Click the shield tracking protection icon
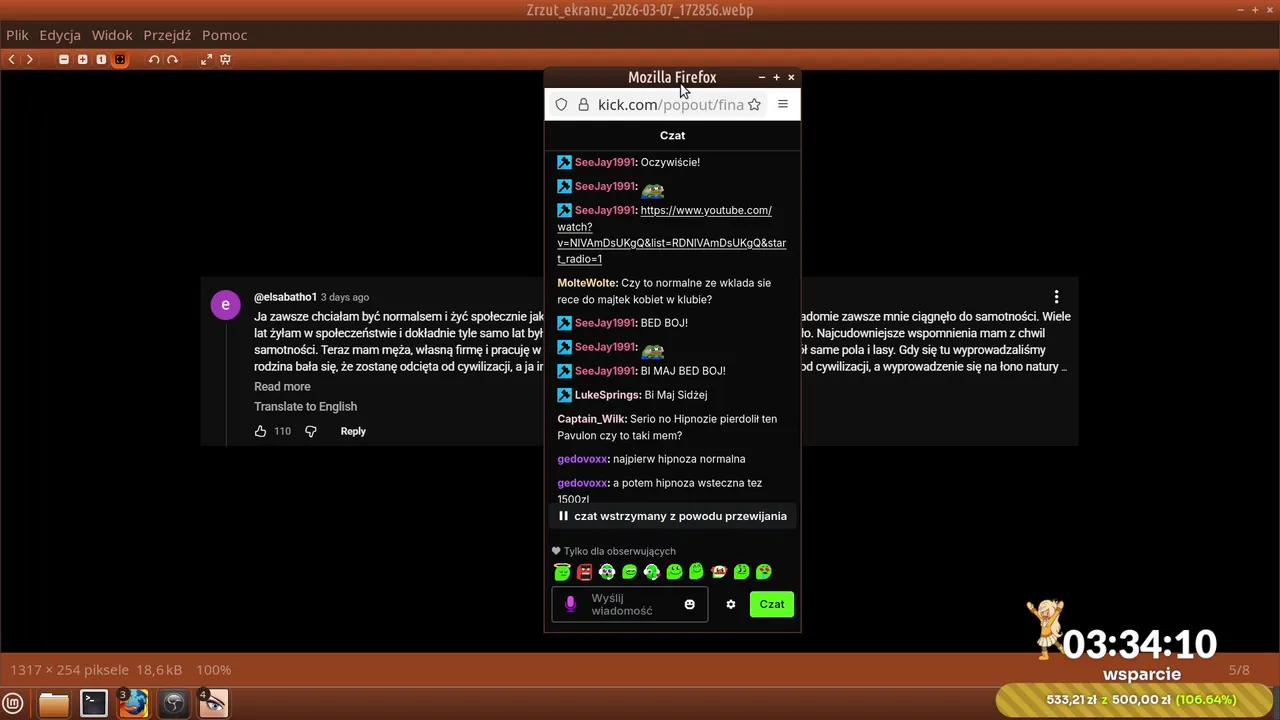Viewport: 1280px width, 720px height. (561, 105)
